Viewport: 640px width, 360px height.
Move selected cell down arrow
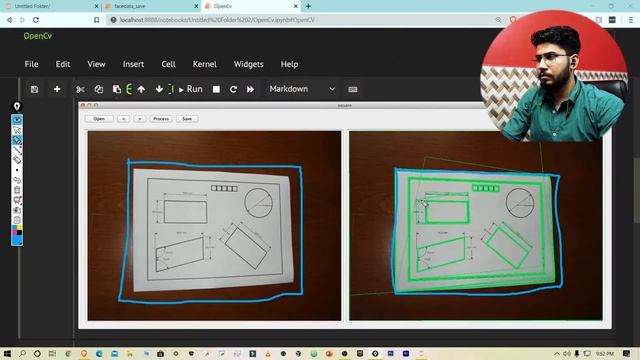pyautogui.click(x=159, y=89)
